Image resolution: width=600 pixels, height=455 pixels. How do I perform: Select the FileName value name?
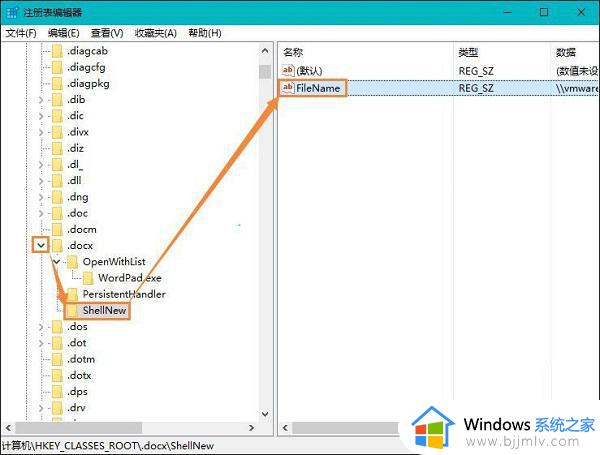(318, 88)
